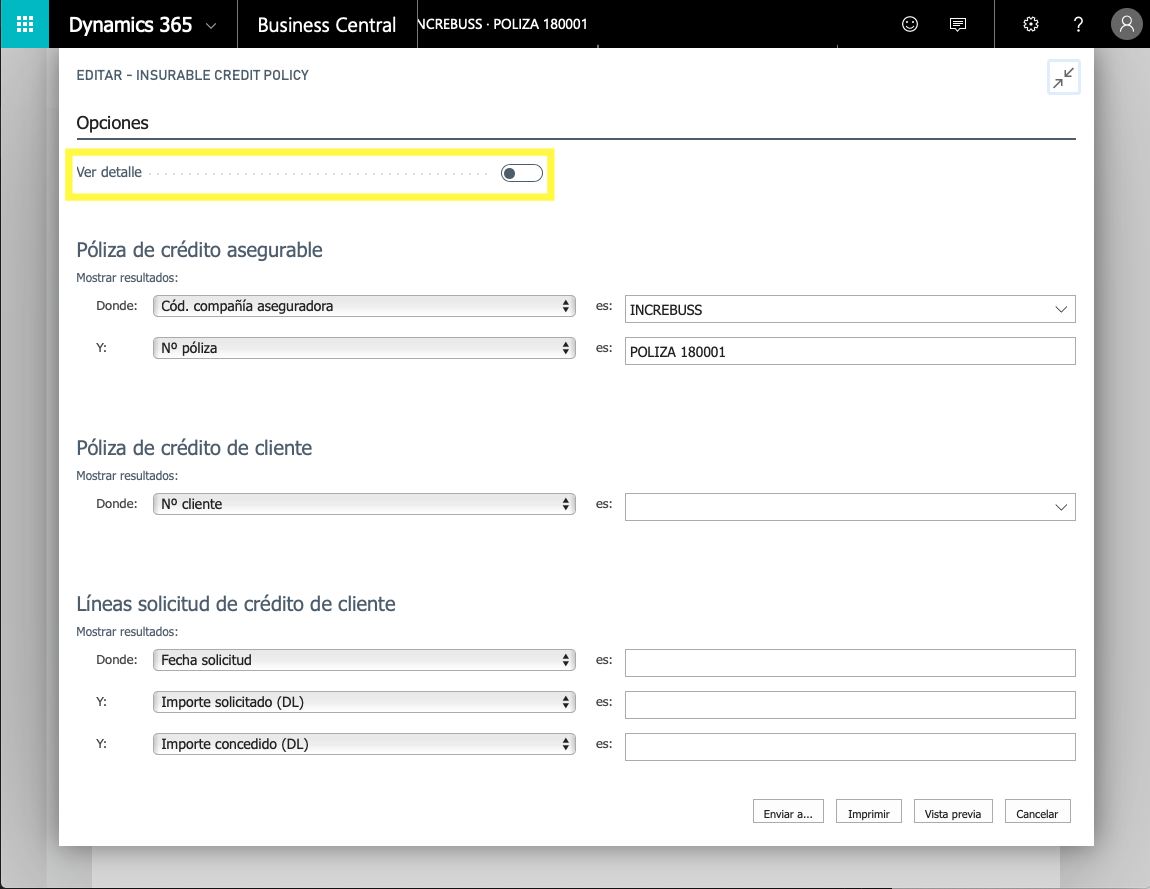The image size is (1150, 889).
Task: Click the Cancelar button
Action: pos(1037,813)
